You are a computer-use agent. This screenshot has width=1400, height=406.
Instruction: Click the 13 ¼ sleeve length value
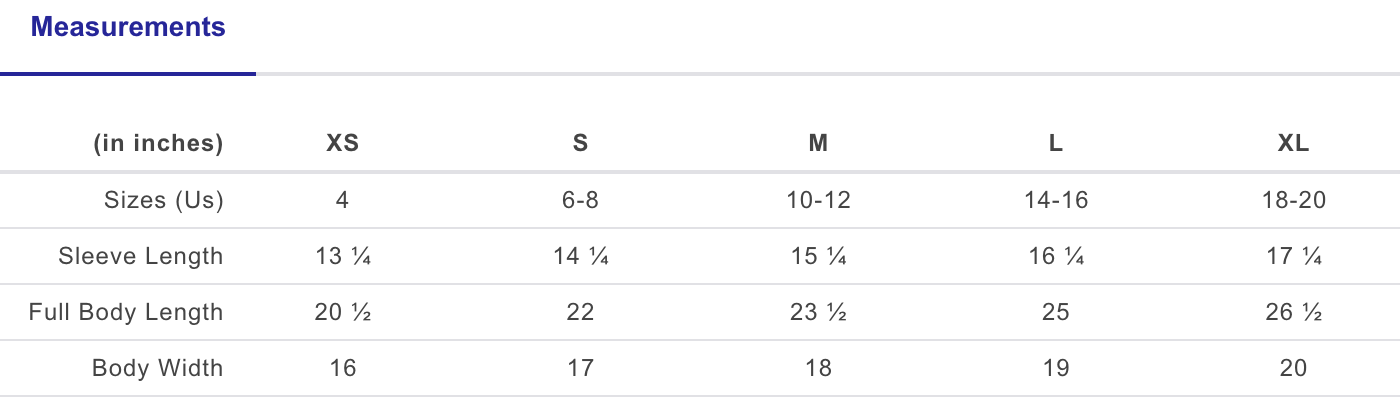click(343, 256)
